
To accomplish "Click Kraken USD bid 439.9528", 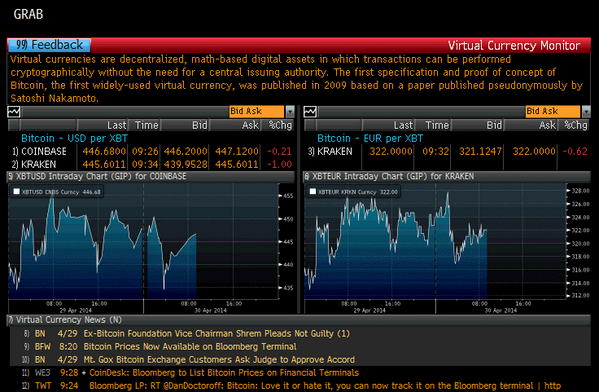I will (185, 164).
